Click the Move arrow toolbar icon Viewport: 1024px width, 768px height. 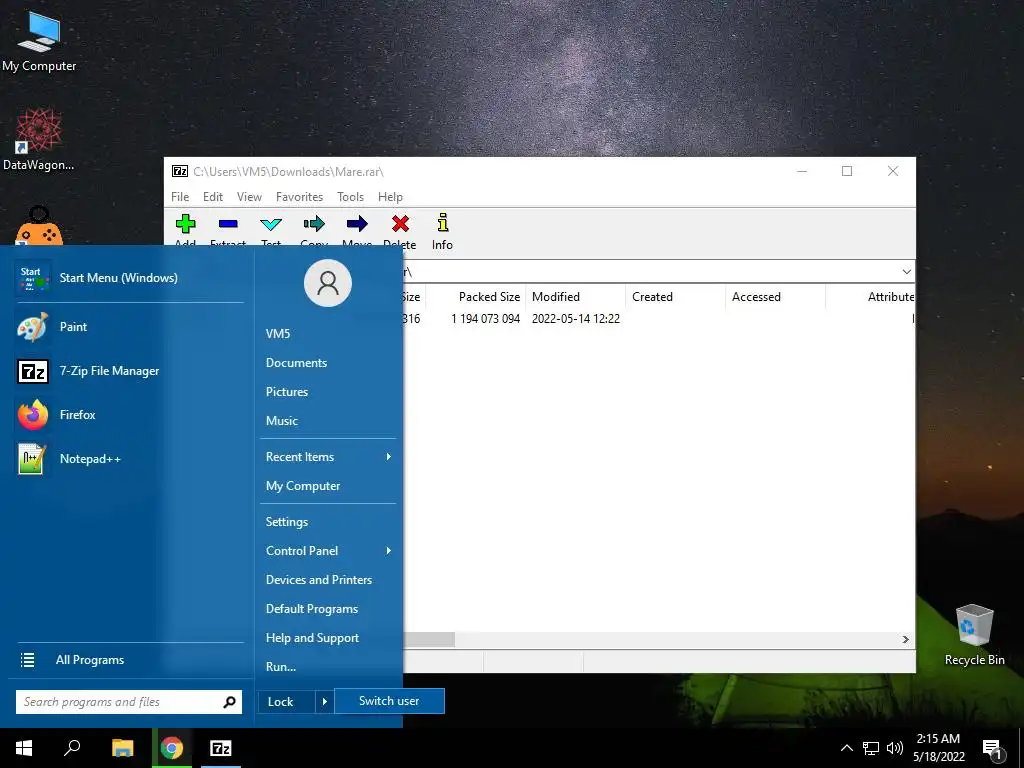tap(357, 224)
